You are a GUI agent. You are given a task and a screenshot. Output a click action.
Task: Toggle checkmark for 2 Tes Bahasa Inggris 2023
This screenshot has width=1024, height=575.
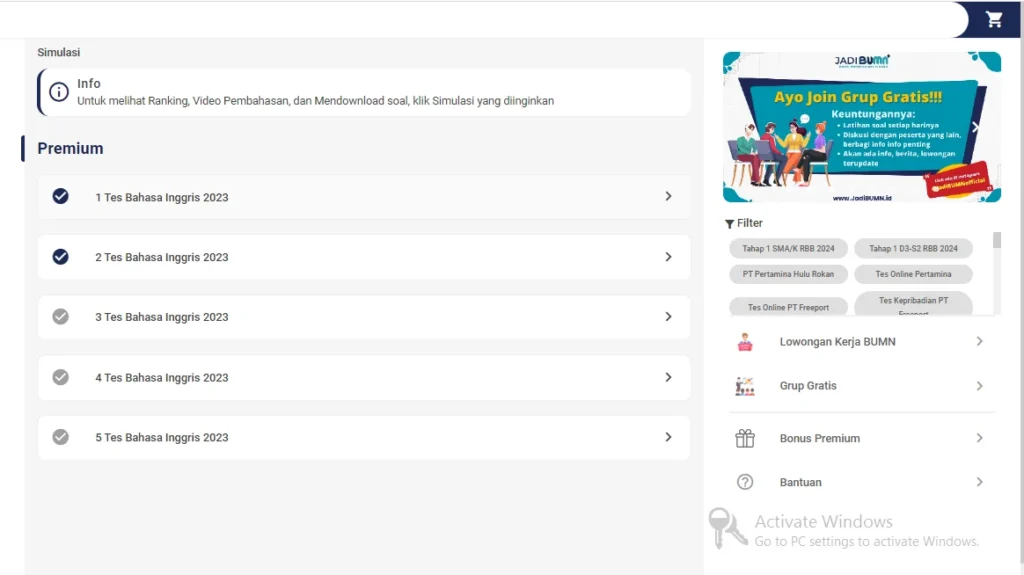coord(61,257)
